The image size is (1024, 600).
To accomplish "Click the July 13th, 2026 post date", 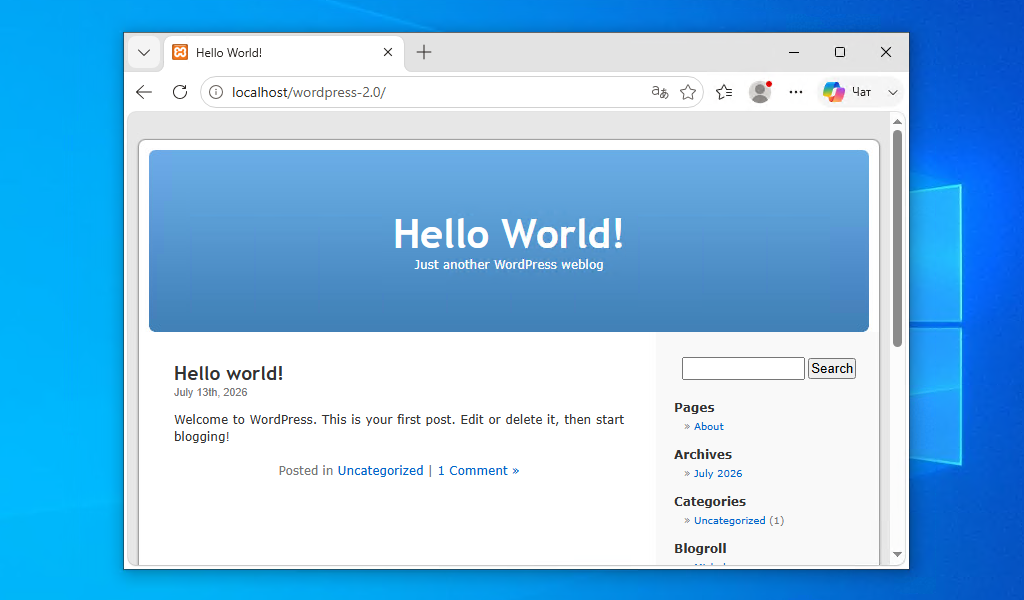I will click(210, 392).
